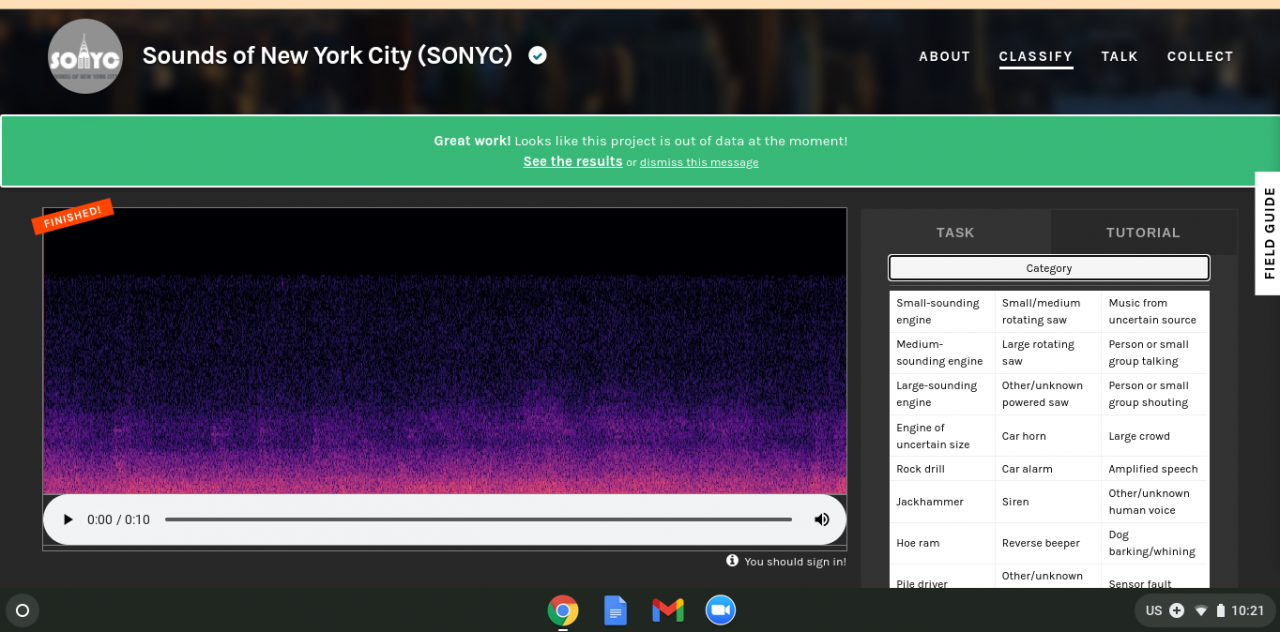This screenshot has height=632, width=1280.
Task: Open Google Chrome from the shelf
Action: coord(563,610)
